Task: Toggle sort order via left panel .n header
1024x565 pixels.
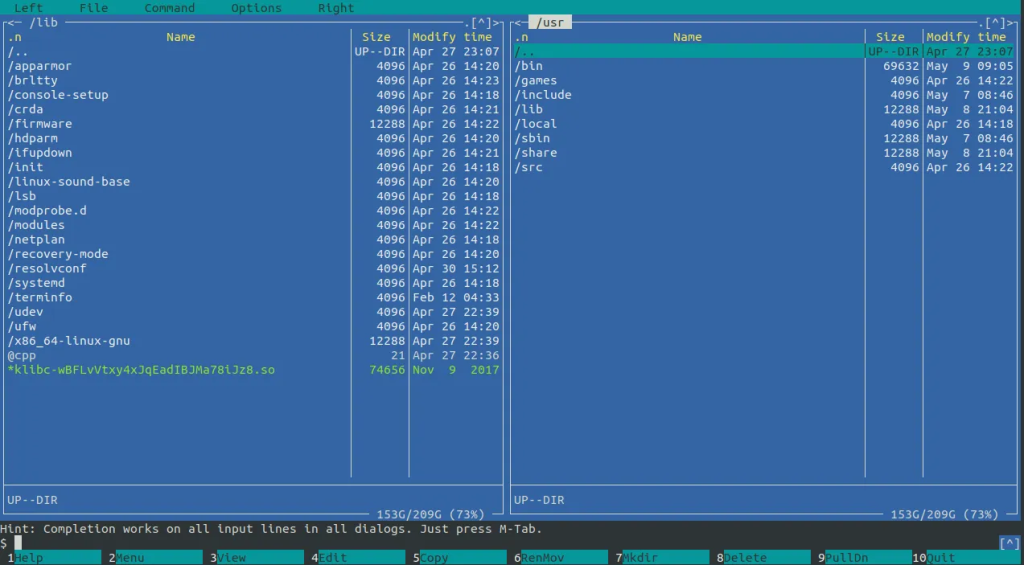Action: 14,37
